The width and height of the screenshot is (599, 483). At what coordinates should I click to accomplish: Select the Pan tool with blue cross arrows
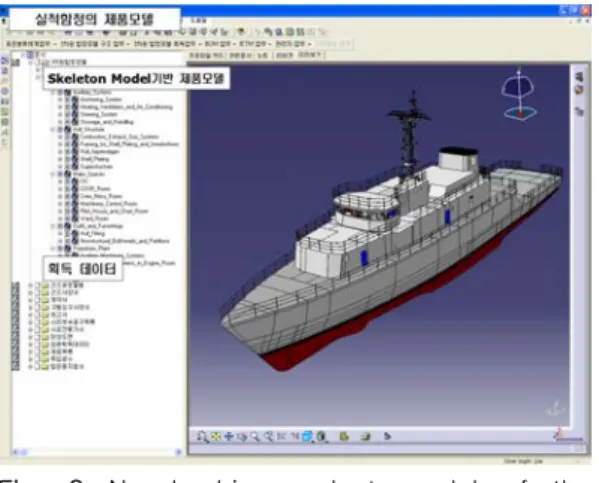coord(229,436)
